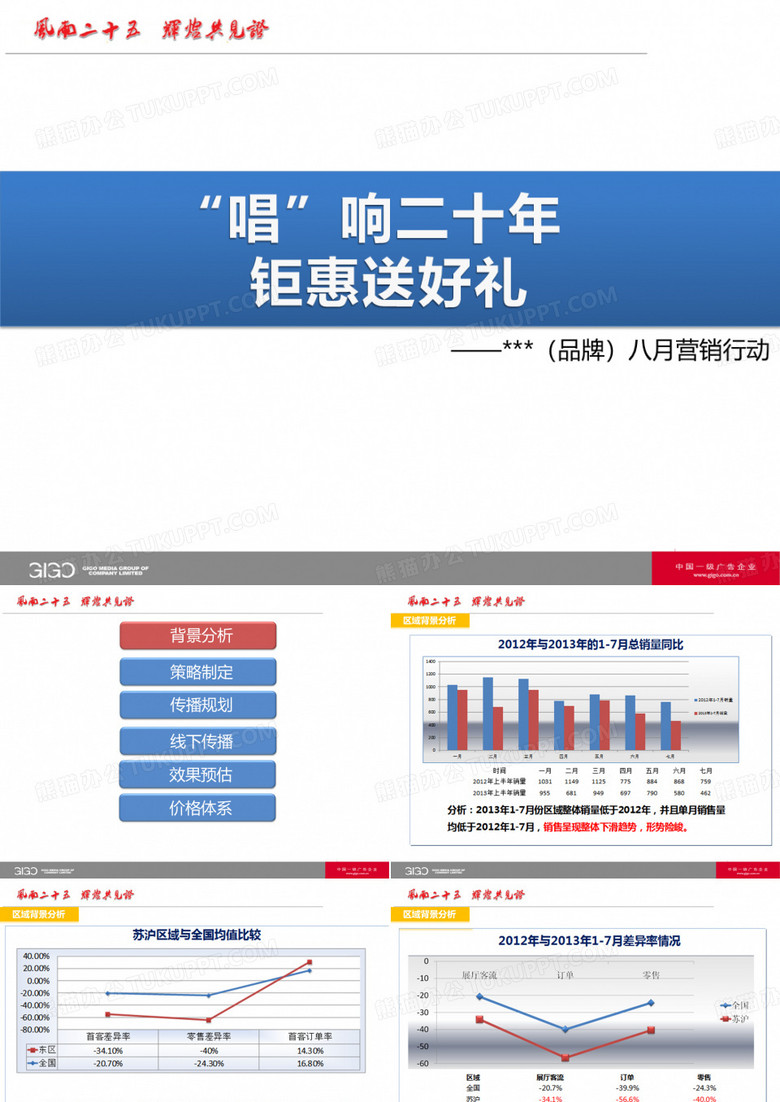Click the 首客差异率 column header
Screen dimensions: 780x1102
point(108,1037)
